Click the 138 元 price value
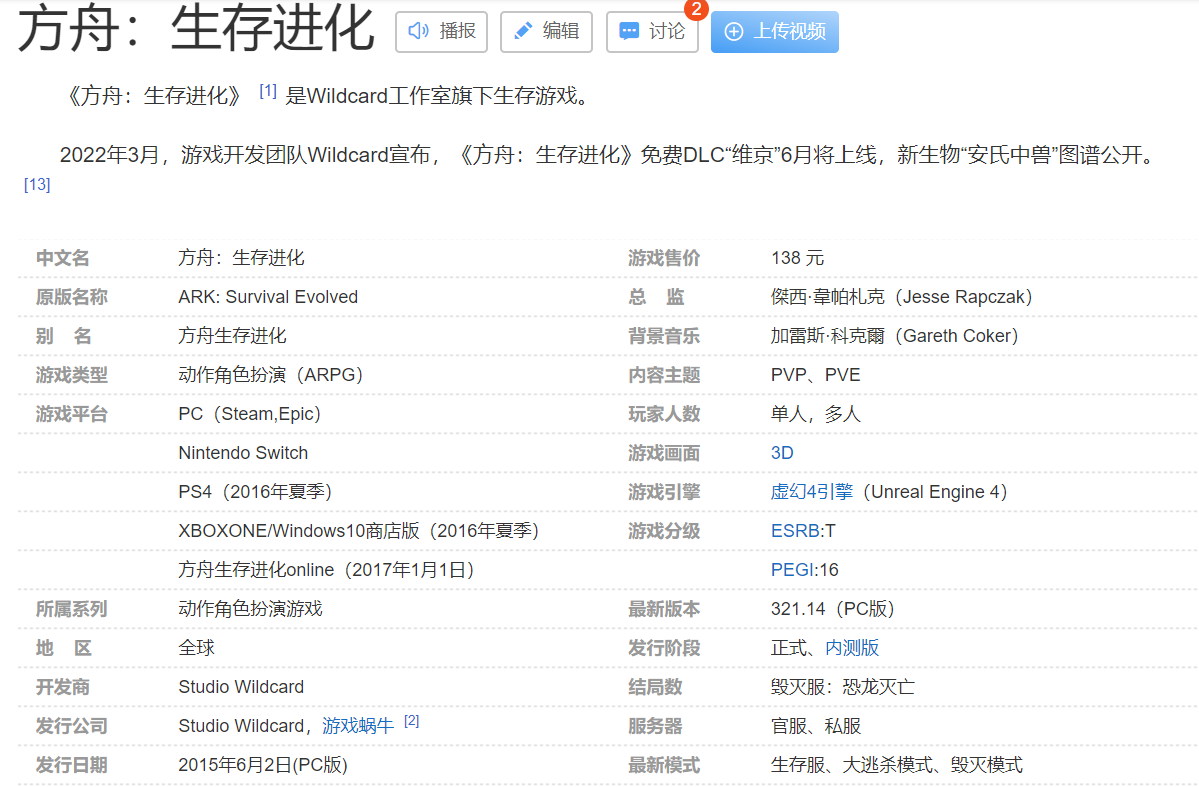The image size is (1199, 787). point(797,258)
